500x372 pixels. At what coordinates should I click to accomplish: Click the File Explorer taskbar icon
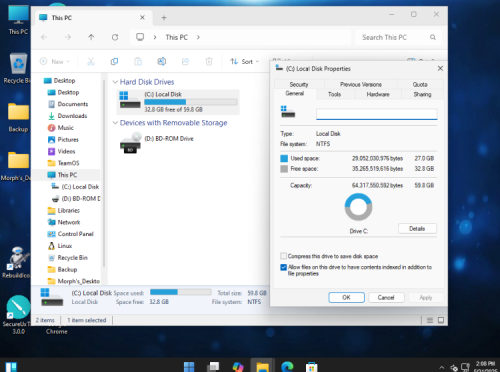[262, 367]
